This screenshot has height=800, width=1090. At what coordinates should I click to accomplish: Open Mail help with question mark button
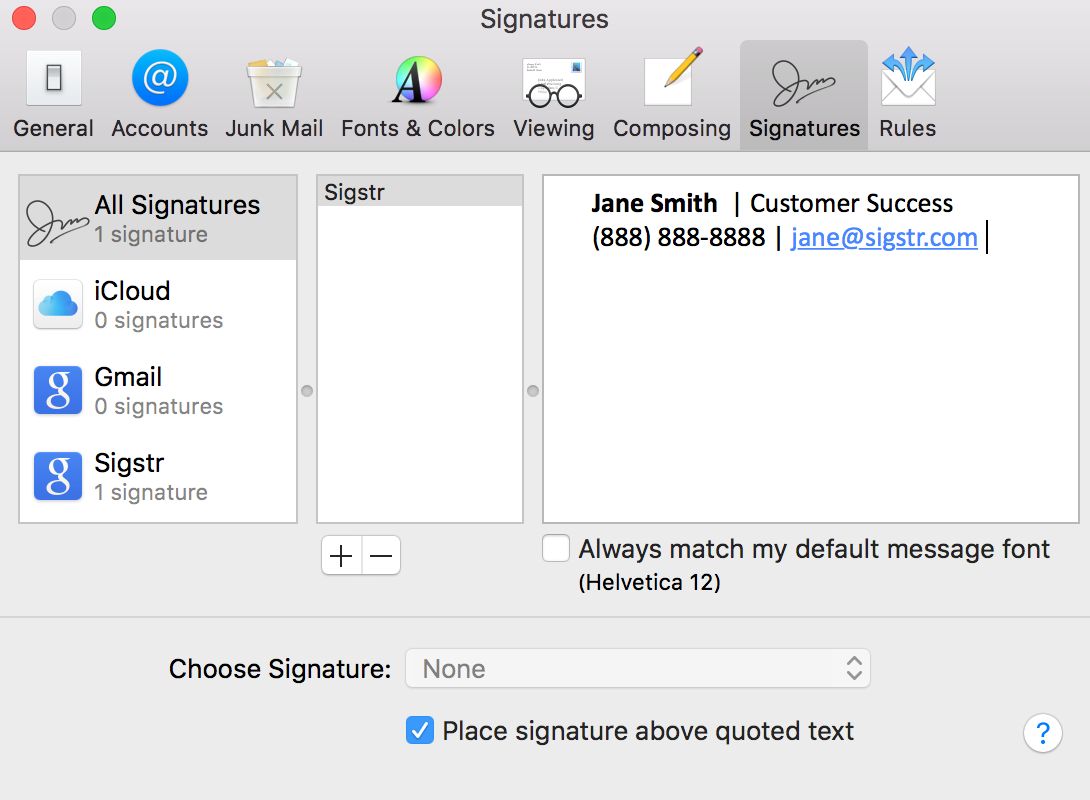point(1043,733)
